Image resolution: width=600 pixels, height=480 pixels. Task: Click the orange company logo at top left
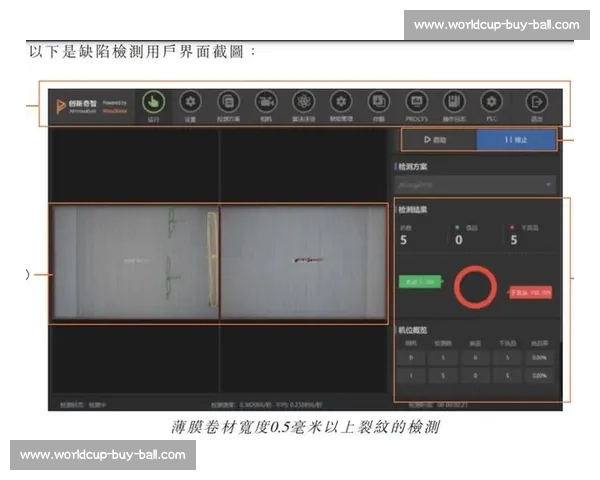click(x=60, y=106)
